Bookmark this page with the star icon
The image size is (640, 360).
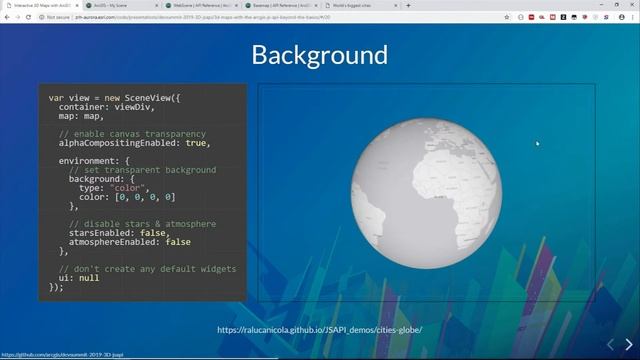click(x=507, y=17)
